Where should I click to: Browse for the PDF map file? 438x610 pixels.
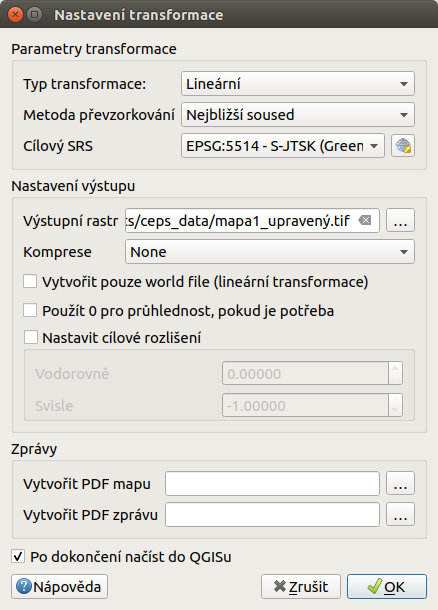(x=400, y=484)
